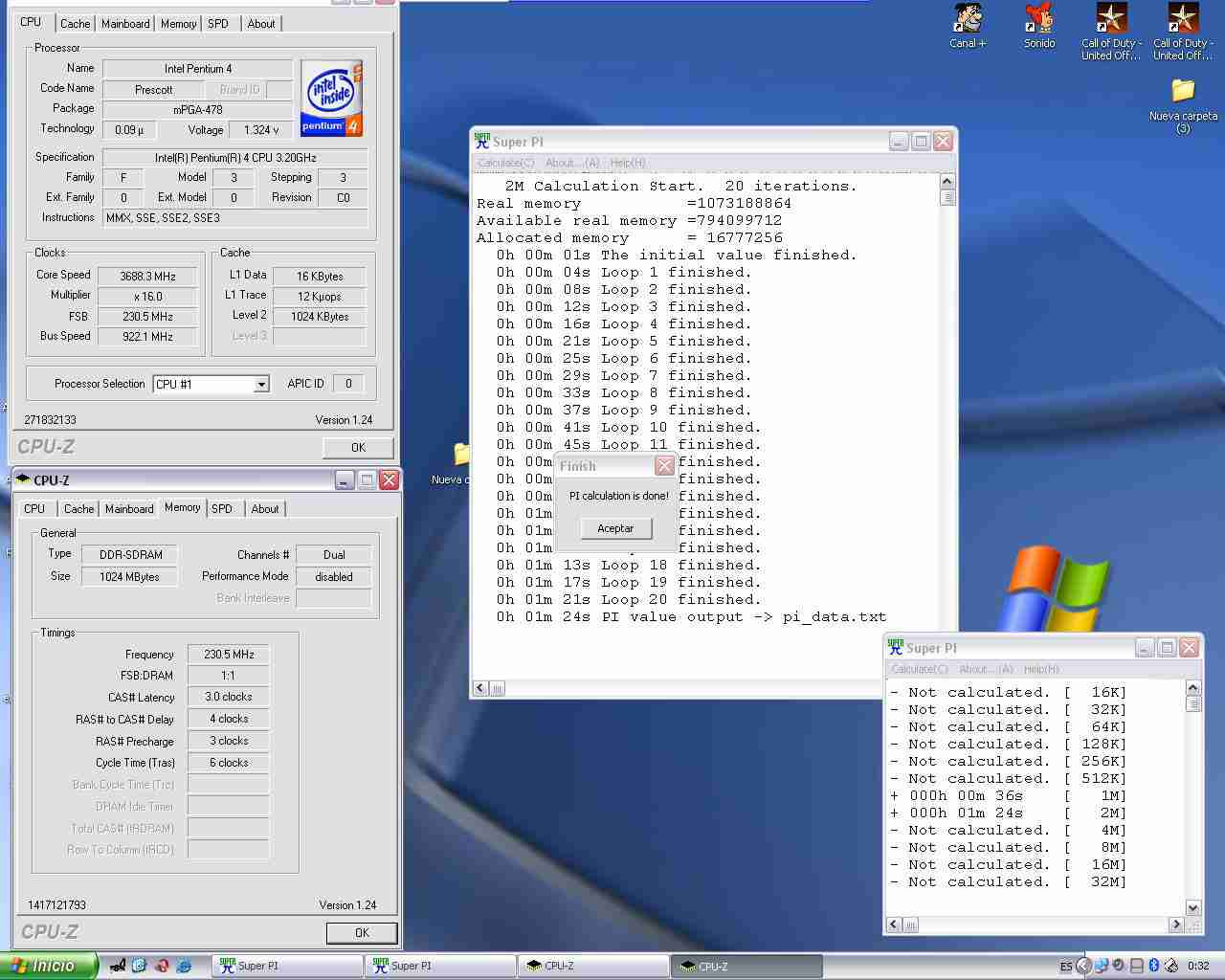Open Calculate menu in the small Super PI window

[919, 669]
